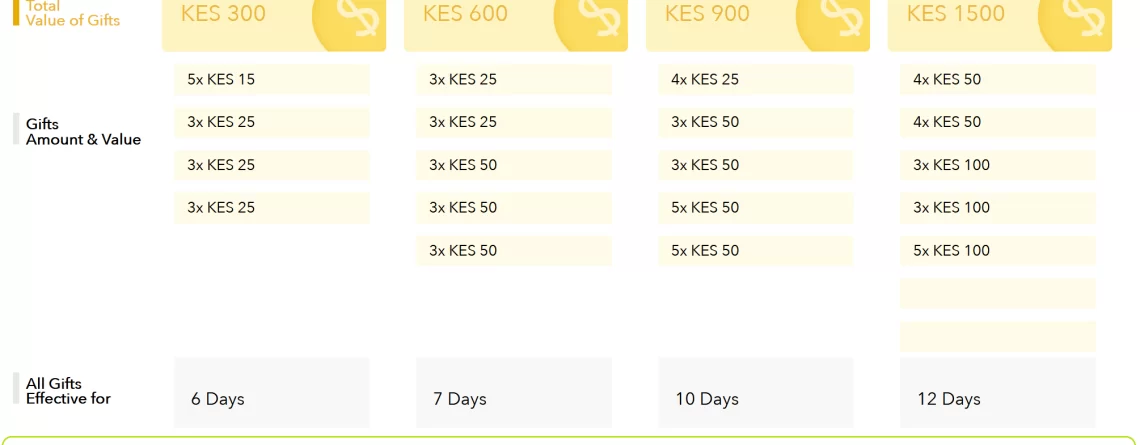This screenshot has height=445, width=1140.
Task: Click the KES 900 amount text
Action: click(707, 13)
